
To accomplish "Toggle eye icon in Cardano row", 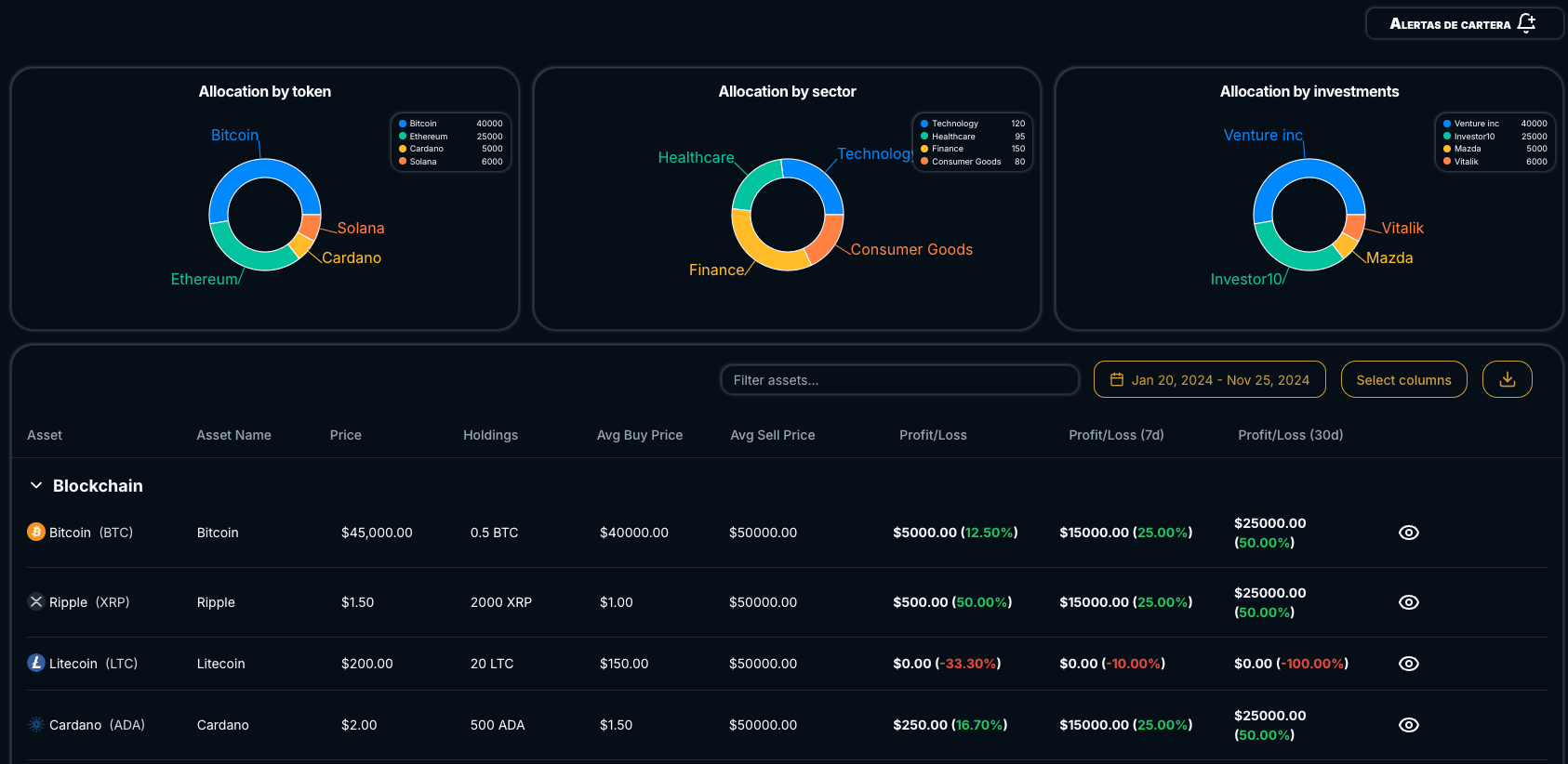I will click(1409, 725).
